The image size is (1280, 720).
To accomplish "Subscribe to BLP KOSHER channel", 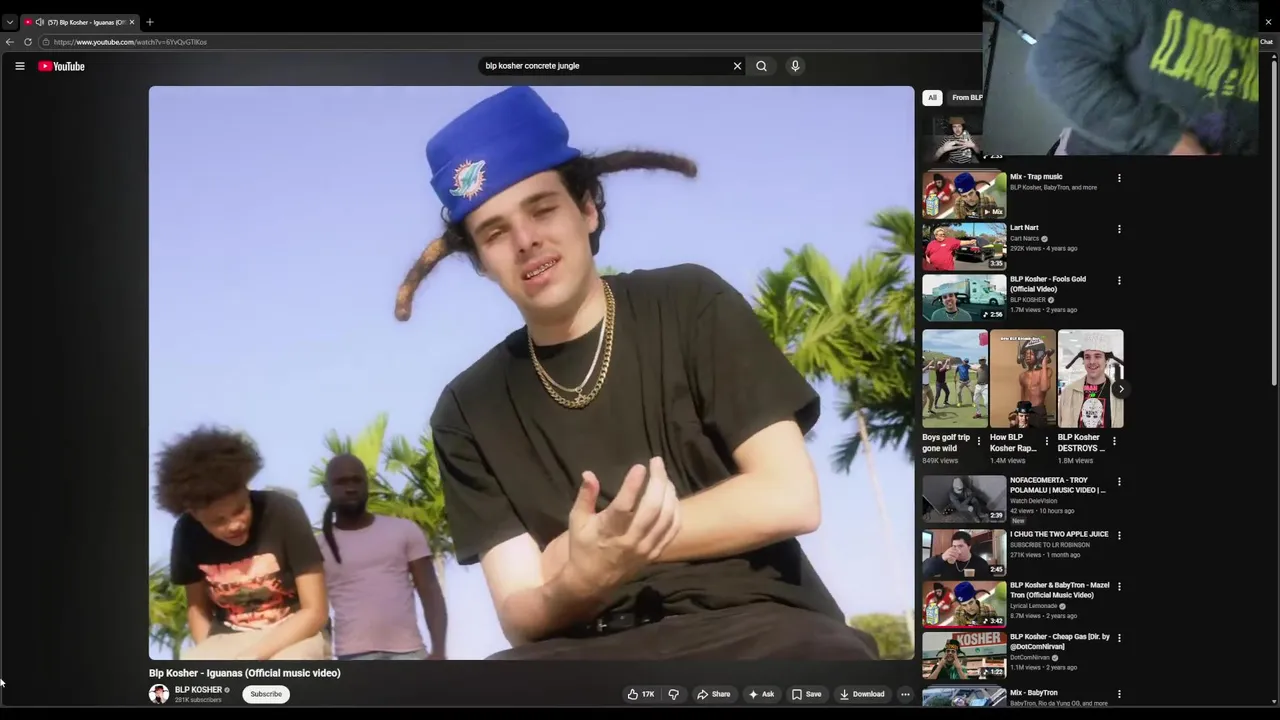I will [266, 694].
